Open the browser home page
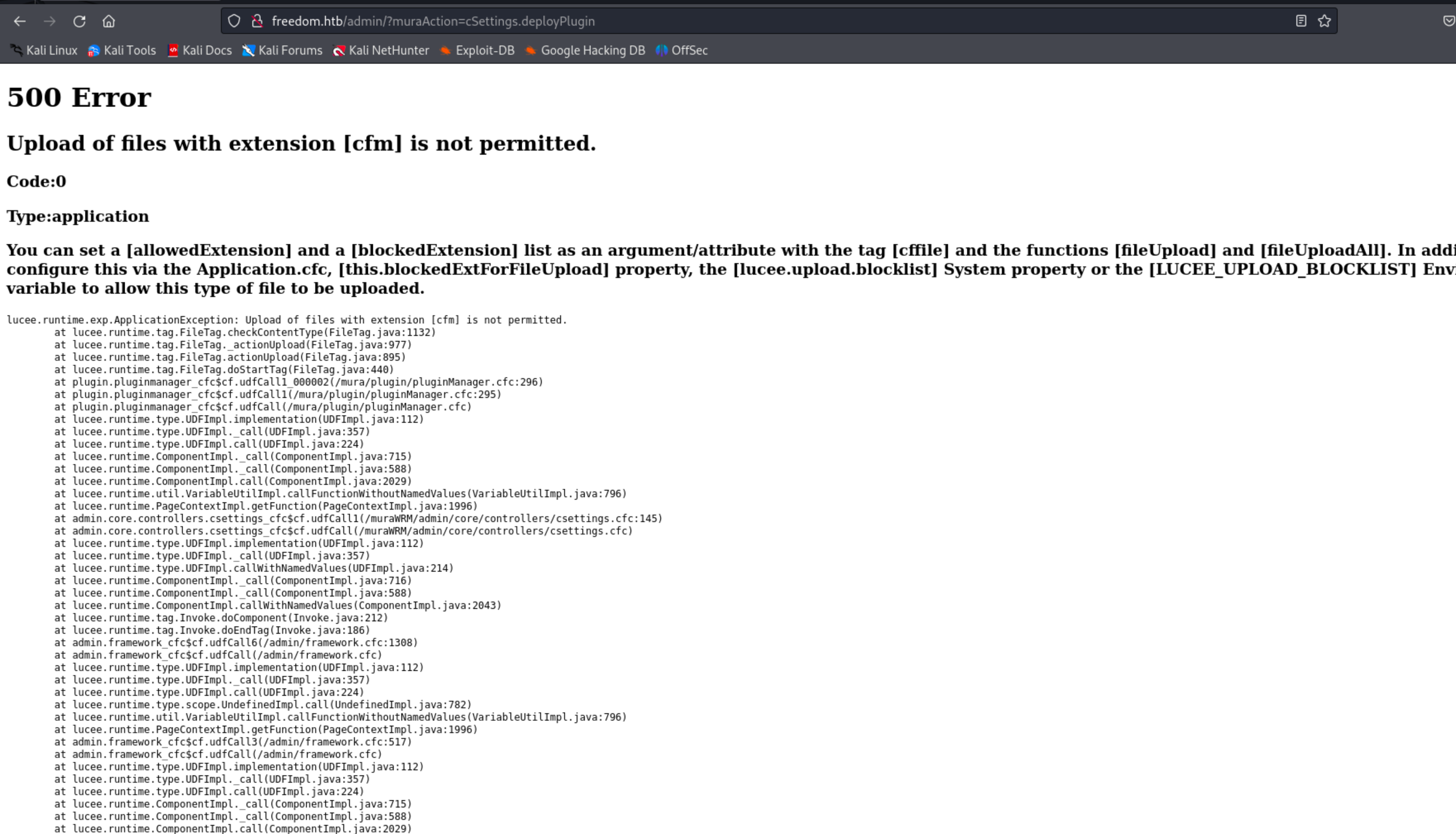The image size is (1456, 834). (109, 21)
